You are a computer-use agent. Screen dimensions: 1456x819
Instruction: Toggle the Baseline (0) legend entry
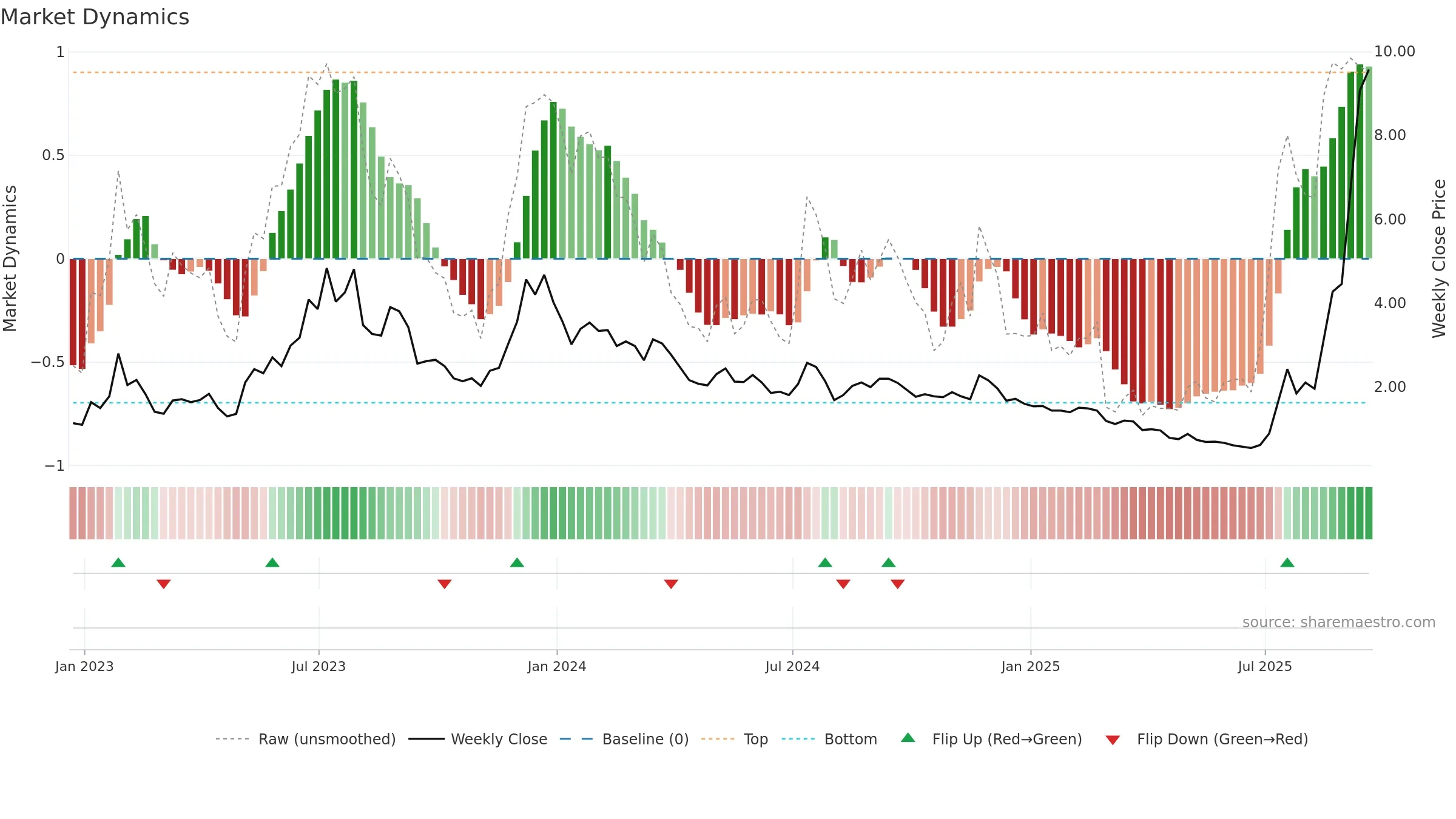pyautogui.click(x=624, y=739)
